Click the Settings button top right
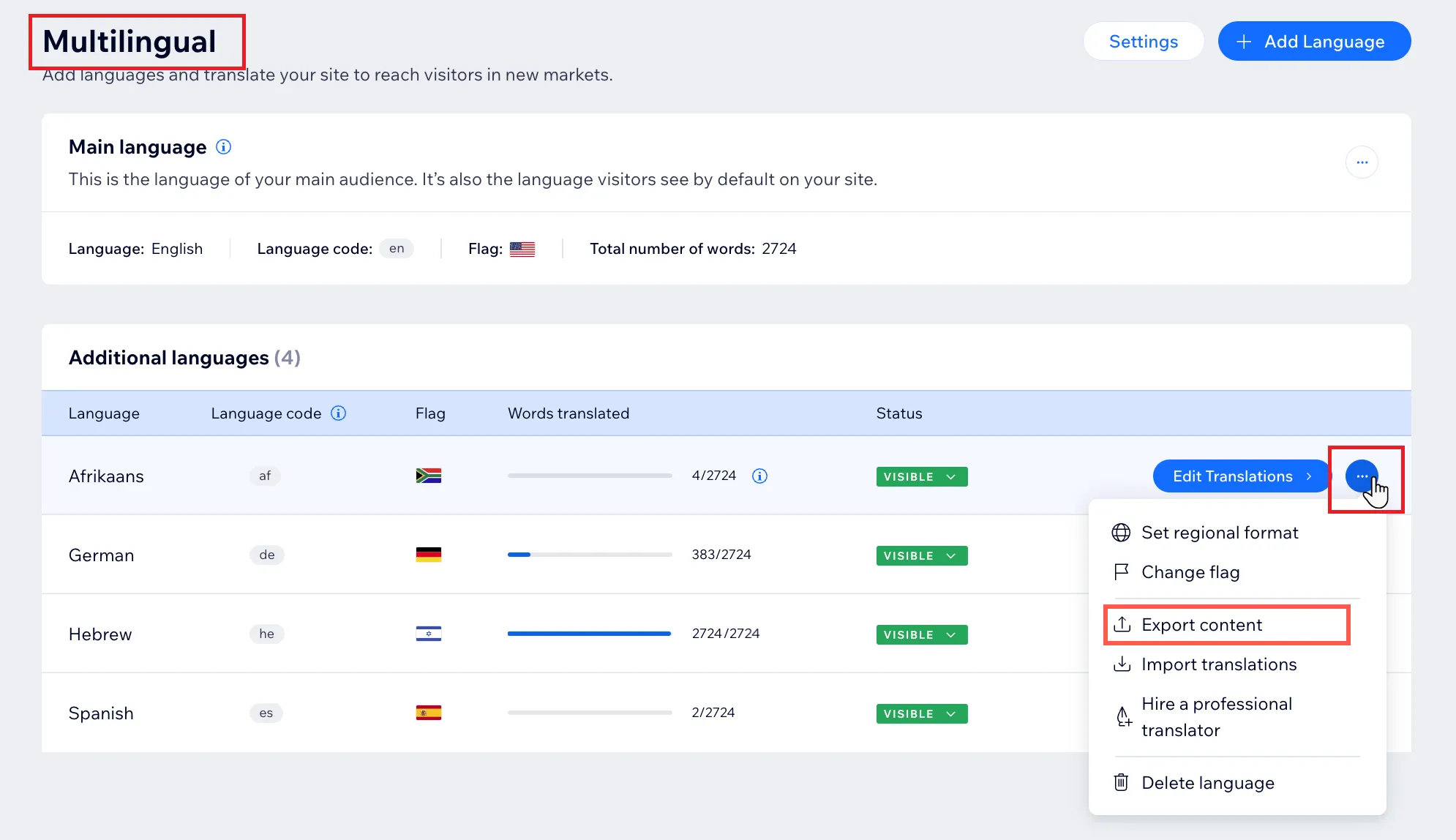Image resolution: width=1456 pixels, height=840 pixels. (1143, 41)
